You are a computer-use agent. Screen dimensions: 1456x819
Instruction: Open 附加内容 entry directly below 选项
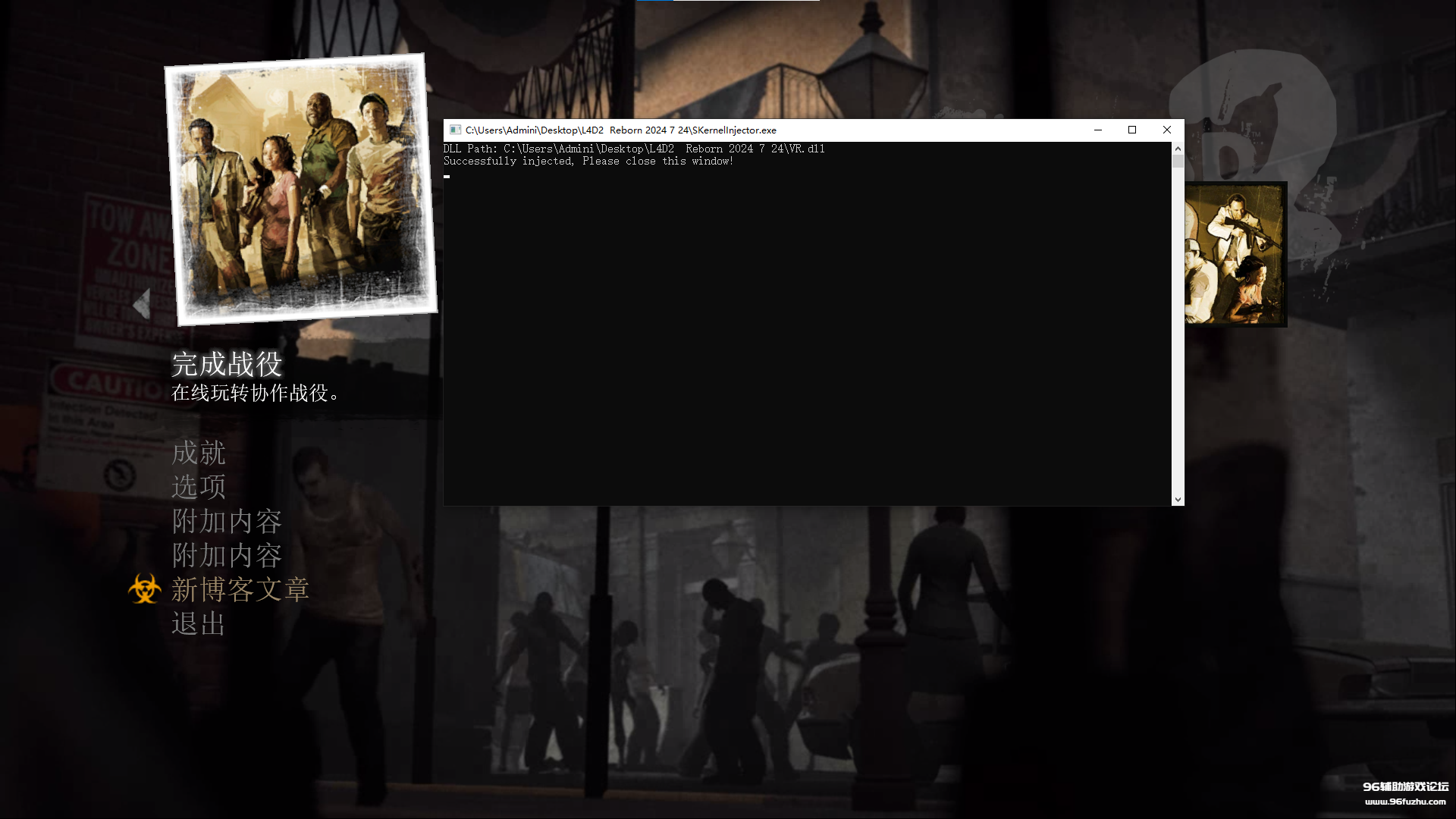(x=227, y=521)
